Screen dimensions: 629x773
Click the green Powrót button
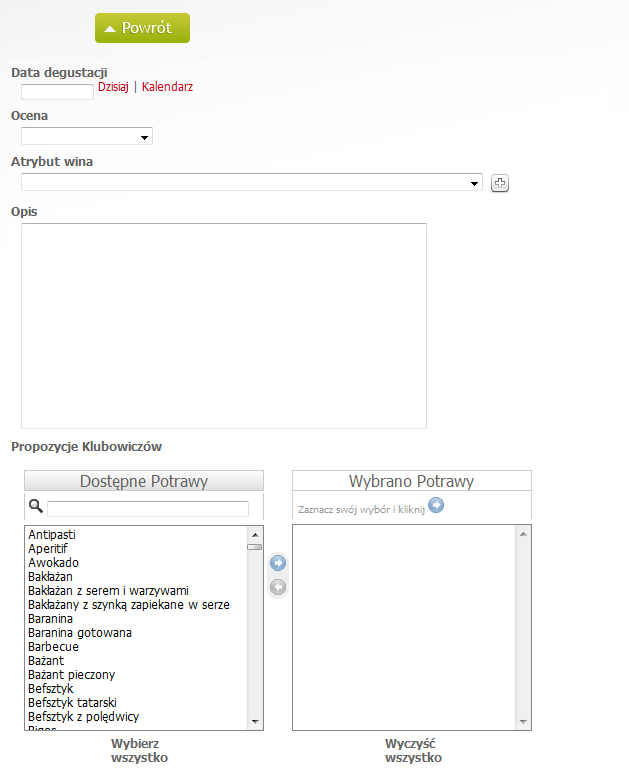pyautogui.click(x=142, y=28)
